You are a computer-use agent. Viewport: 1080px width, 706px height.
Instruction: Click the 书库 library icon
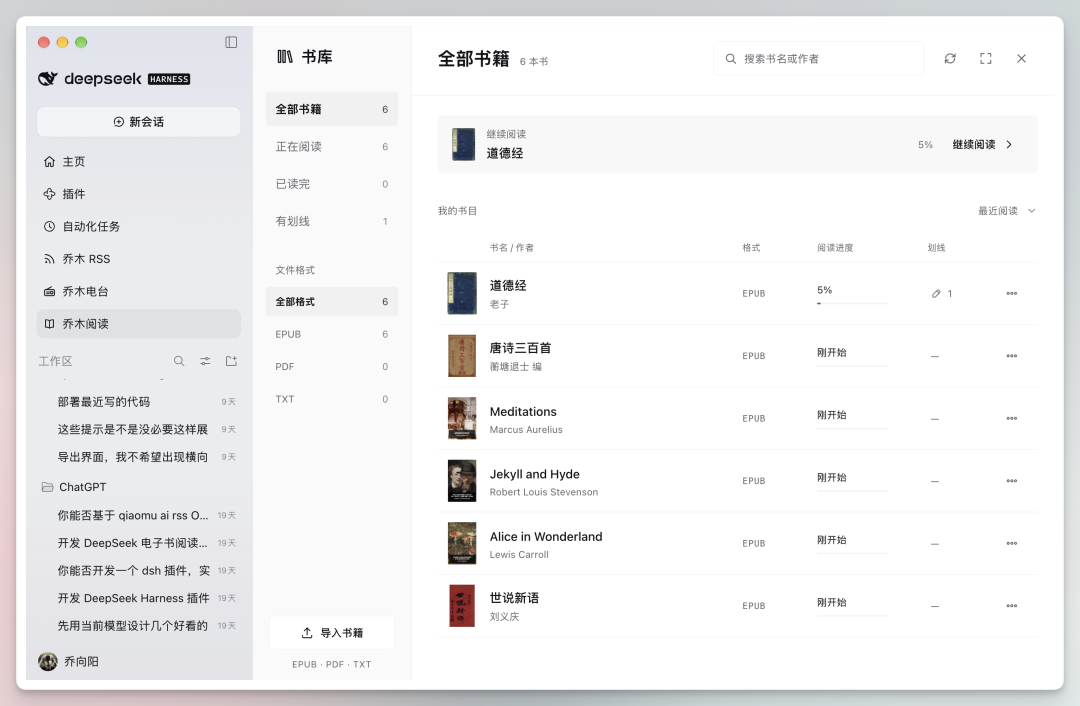[284, 56]
